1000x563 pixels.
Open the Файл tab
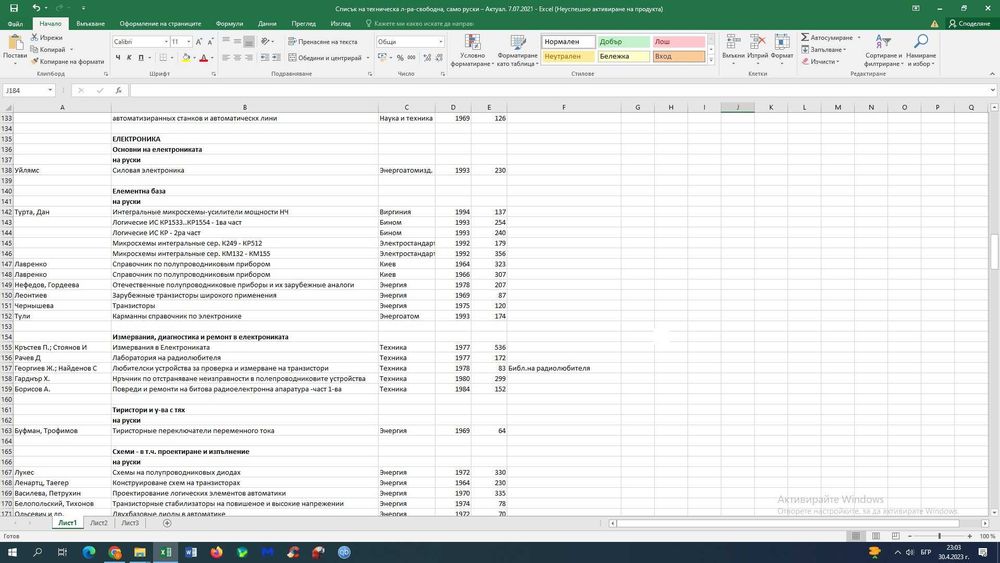pos(15,24)
